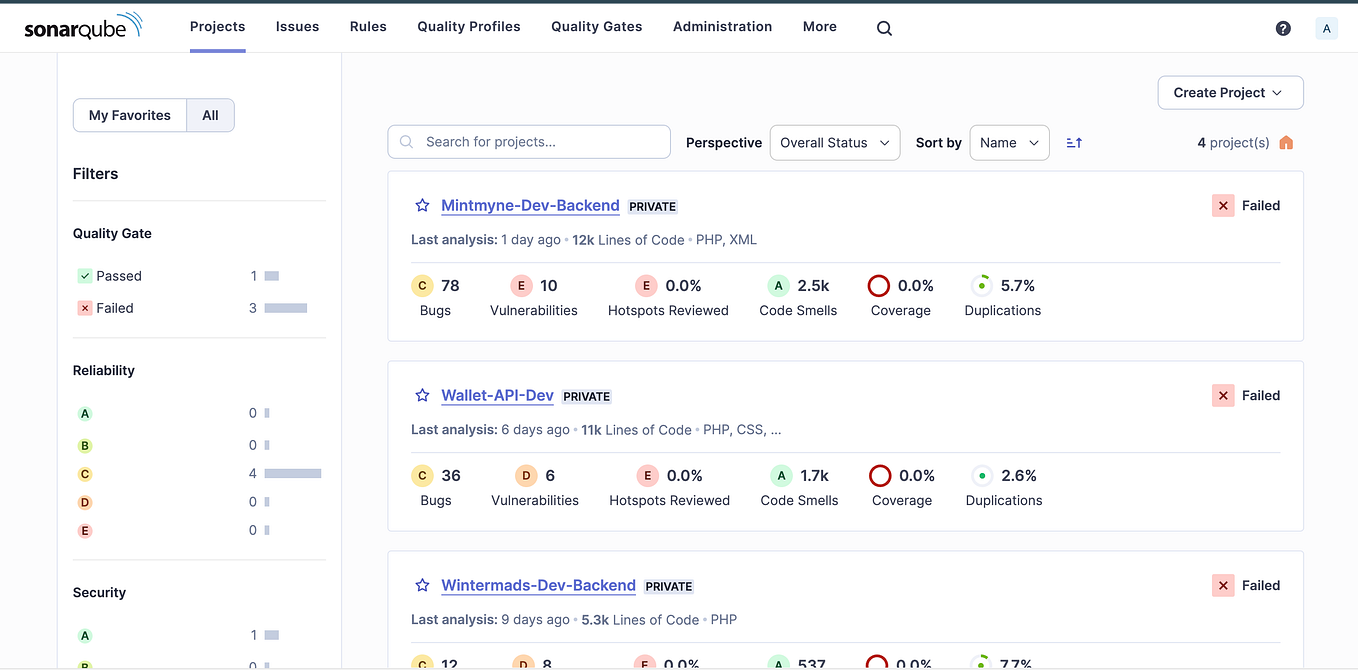Open the Perspective Overall Status dropdown
This screenshot has width=1358, height=670.
(834, 142)
